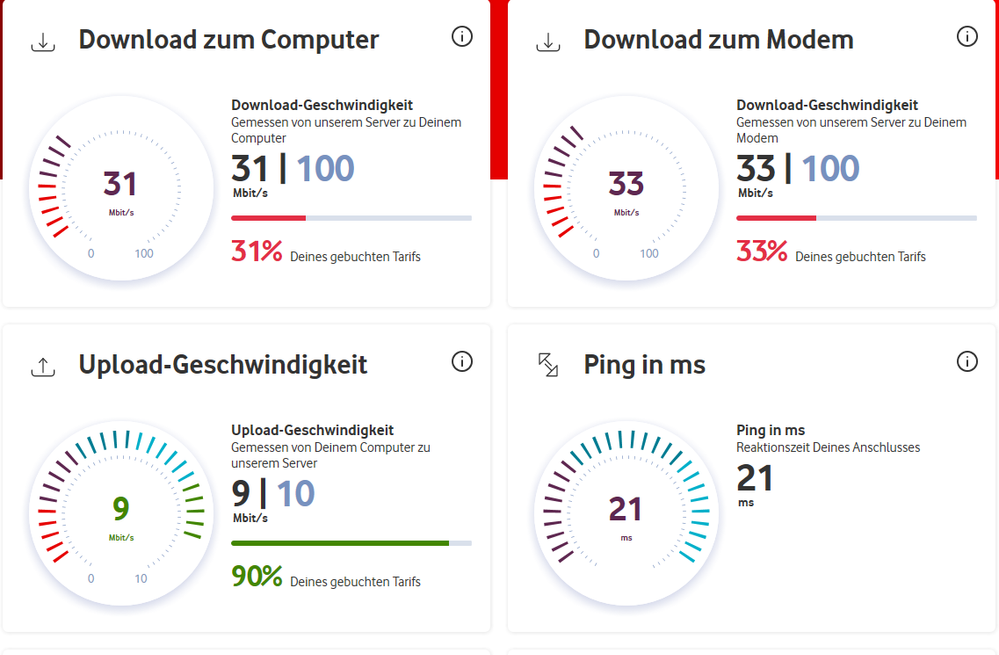The image size is (999, 655).
Task: Open the info icon on the Upload-Geschwindigkeit card
Action: [462, 362]
